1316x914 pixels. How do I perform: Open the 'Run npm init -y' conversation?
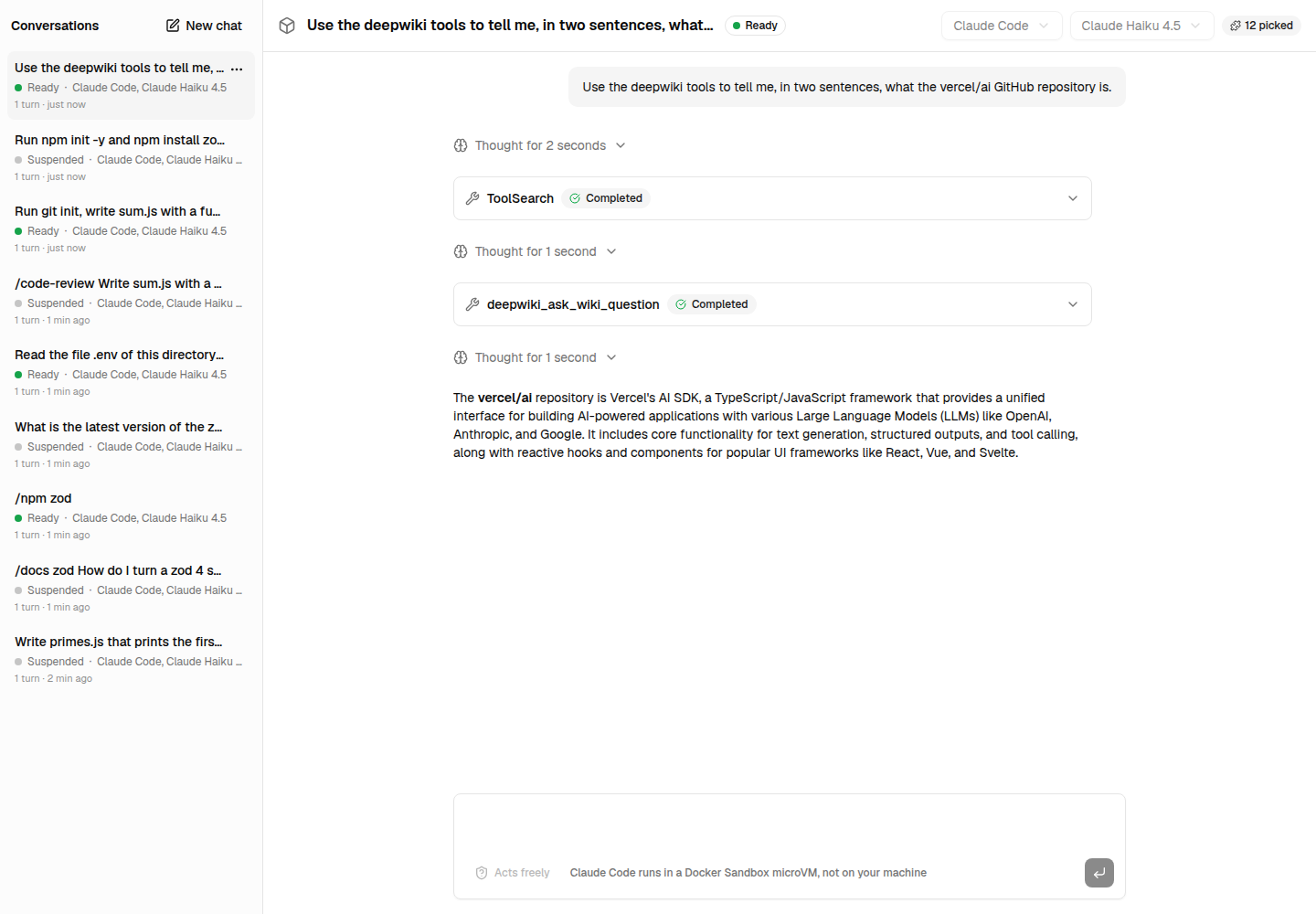pyautogui.click(x=131, y=157)
